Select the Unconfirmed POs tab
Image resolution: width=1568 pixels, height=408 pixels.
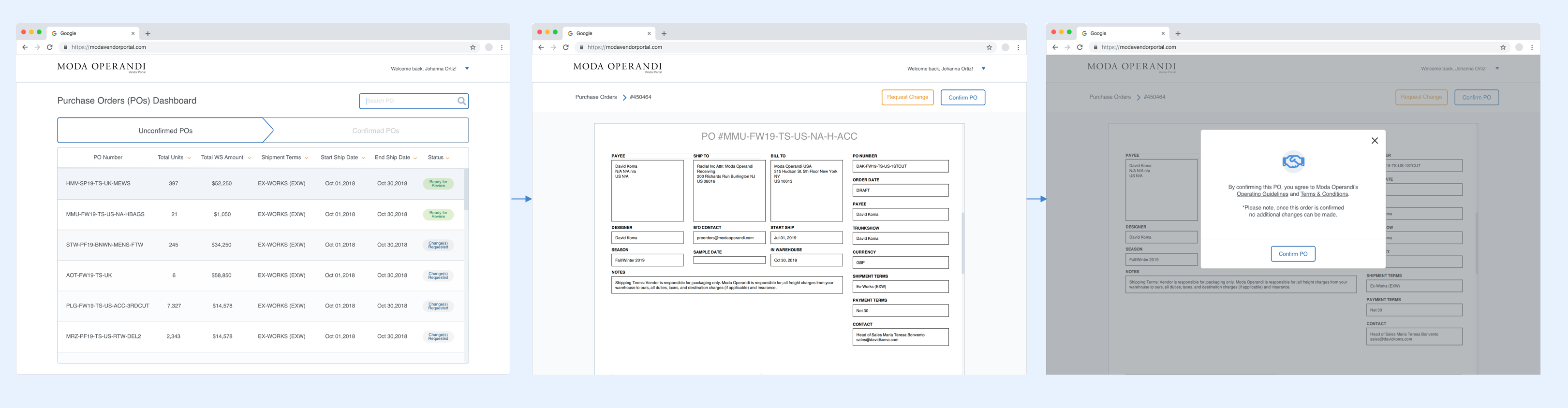click(165, 131)
